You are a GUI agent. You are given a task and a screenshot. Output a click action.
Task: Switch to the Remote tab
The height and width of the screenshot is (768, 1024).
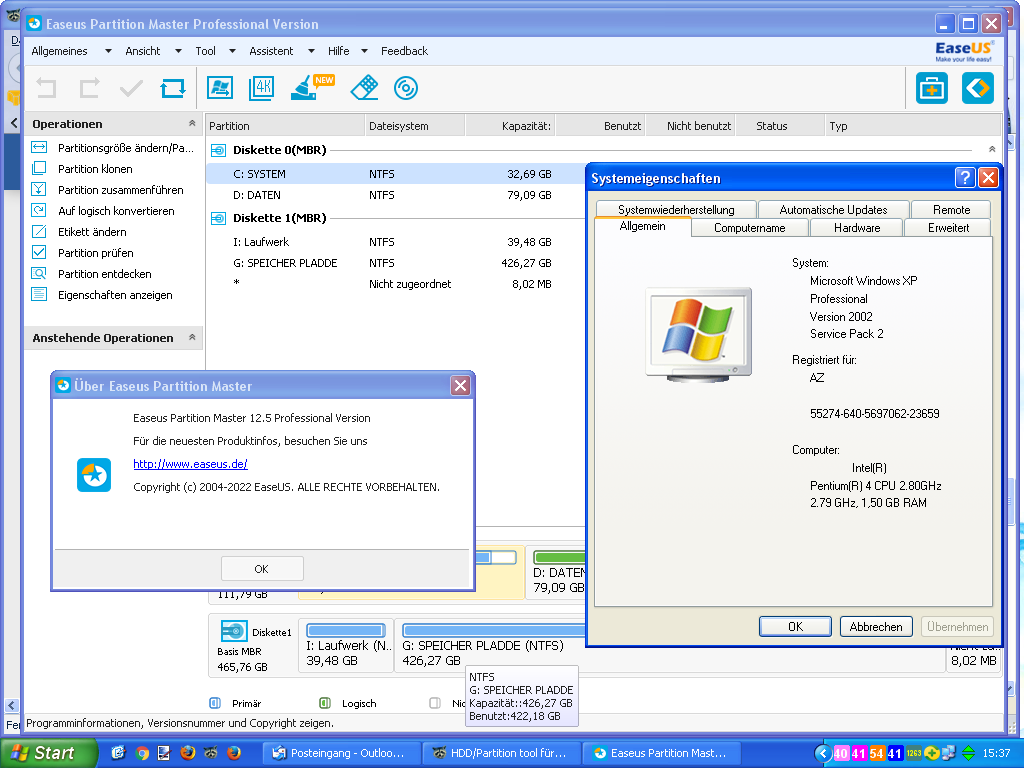point(951,210)
